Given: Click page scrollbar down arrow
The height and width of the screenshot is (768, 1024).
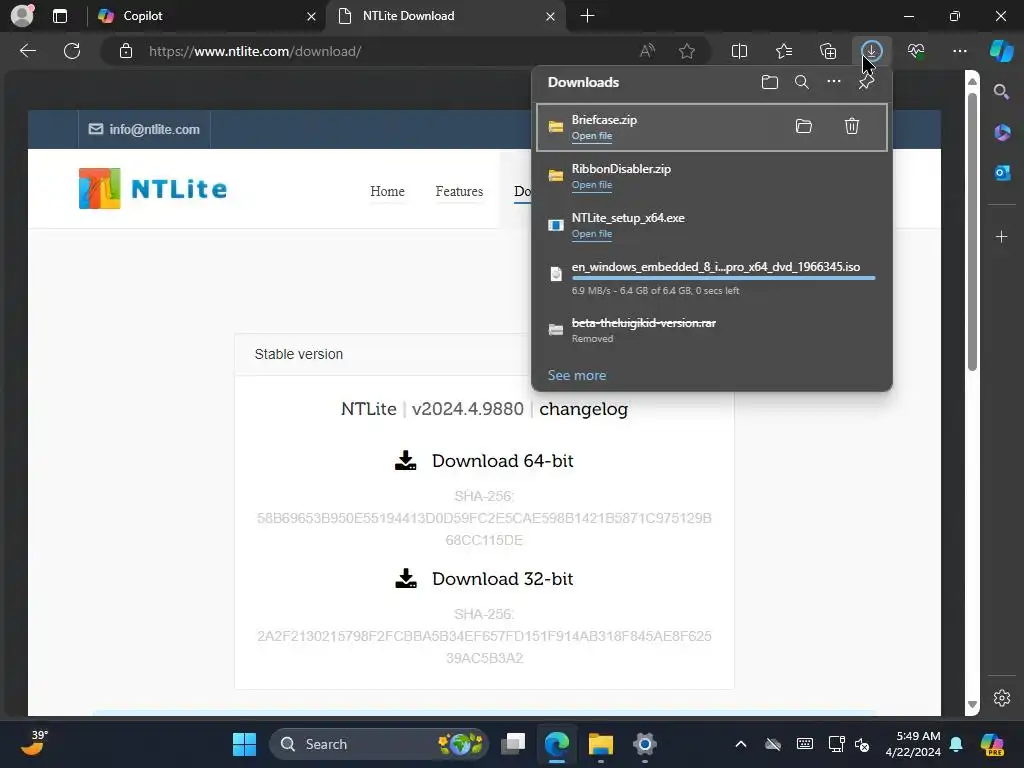Looking at the screenshot, I should point(972,705).
